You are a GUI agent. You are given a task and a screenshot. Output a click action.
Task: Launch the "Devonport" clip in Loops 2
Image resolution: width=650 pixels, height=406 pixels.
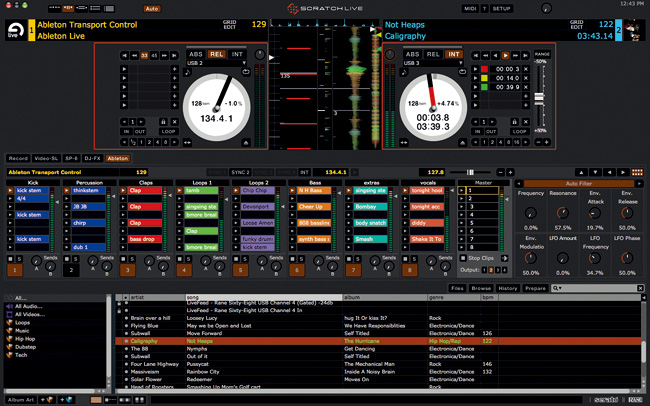(257, 207)
